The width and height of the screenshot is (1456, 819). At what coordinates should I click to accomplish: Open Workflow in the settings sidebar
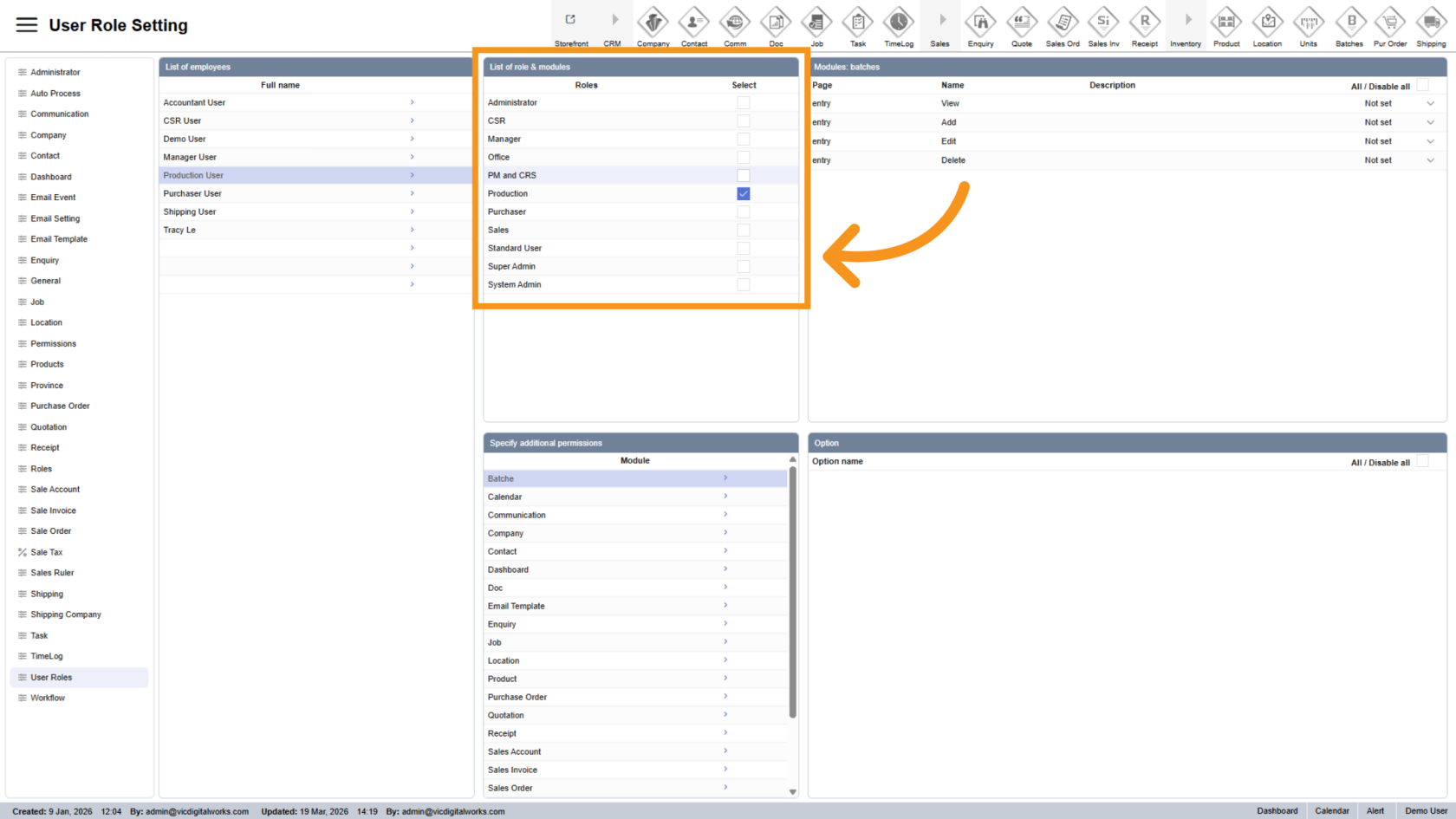coord(48,699)
